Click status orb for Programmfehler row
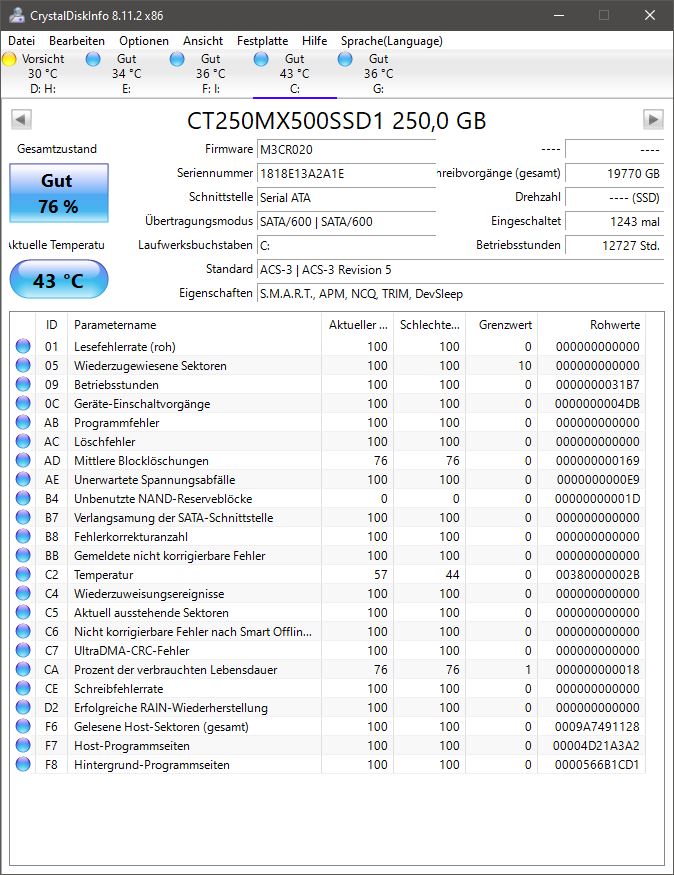The height and width of the screenshot is (875, 674). coord(23,422)
